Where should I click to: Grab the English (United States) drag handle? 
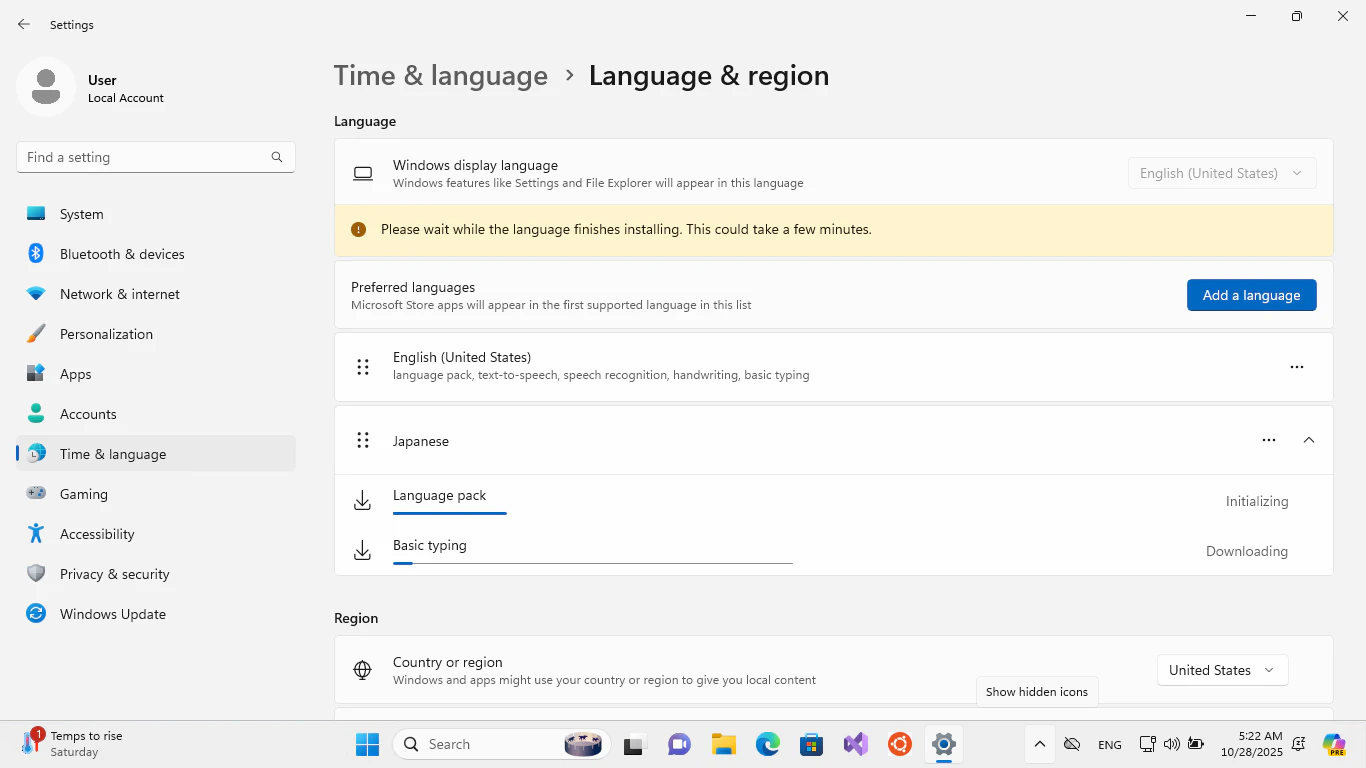(363, 367)
